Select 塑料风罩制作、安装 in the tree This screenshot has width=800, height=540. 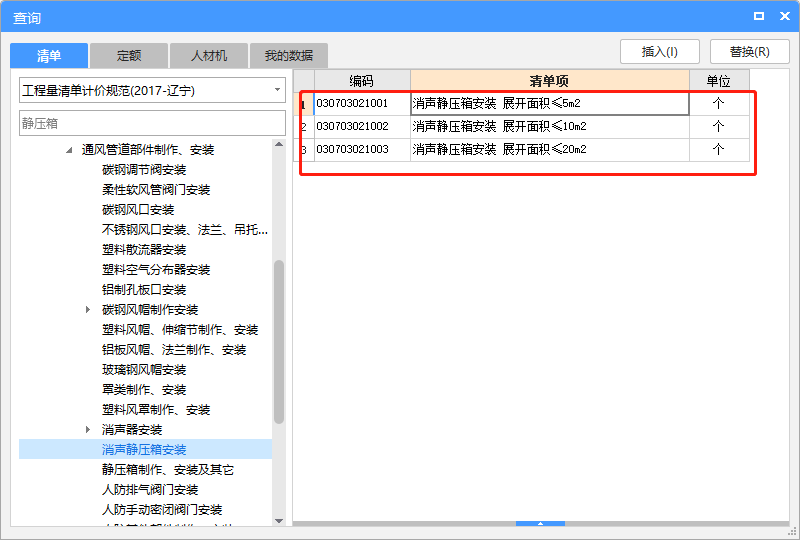click(156, 410)
